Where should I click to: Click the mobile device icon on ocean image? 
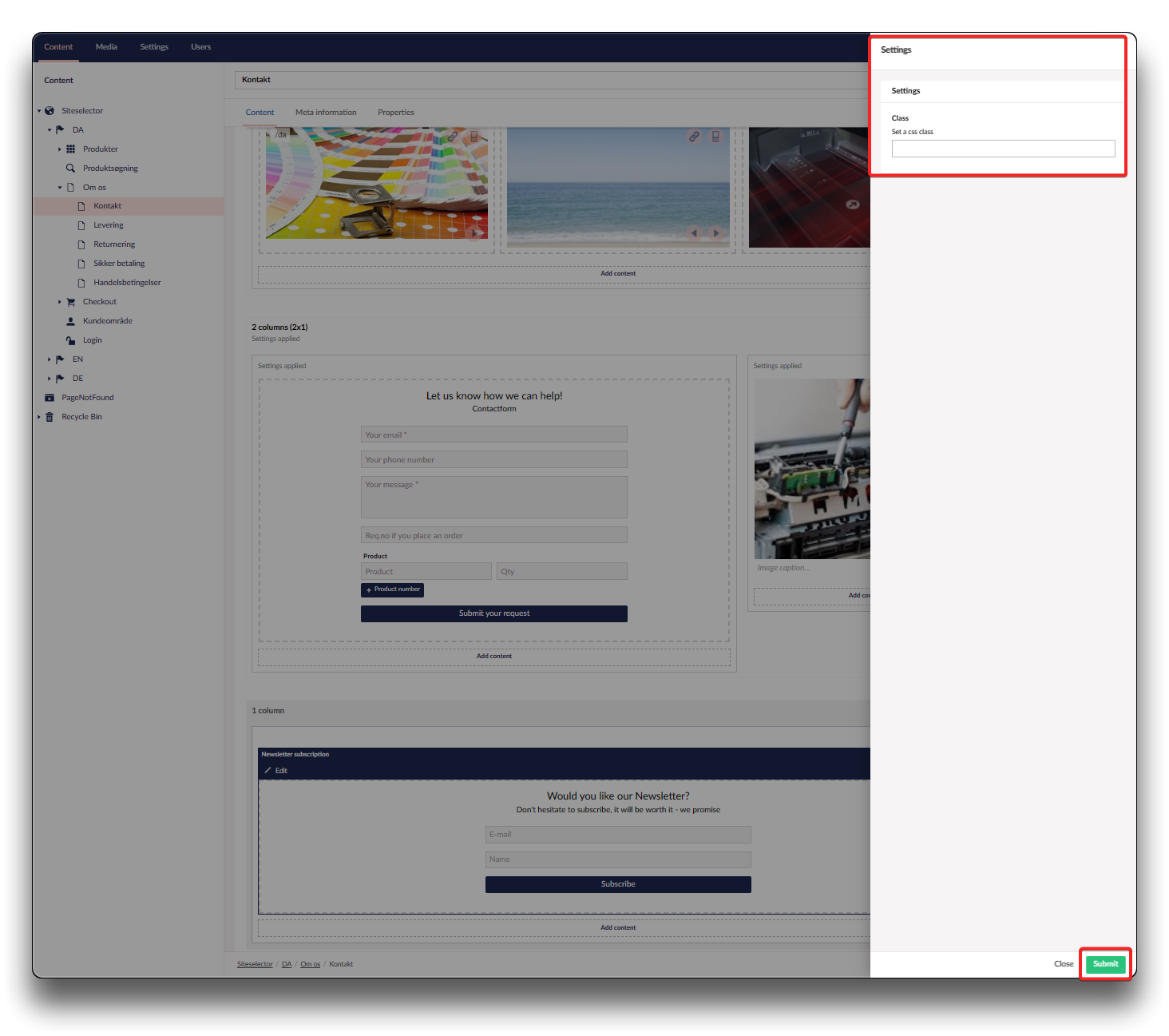coord(715,137)
